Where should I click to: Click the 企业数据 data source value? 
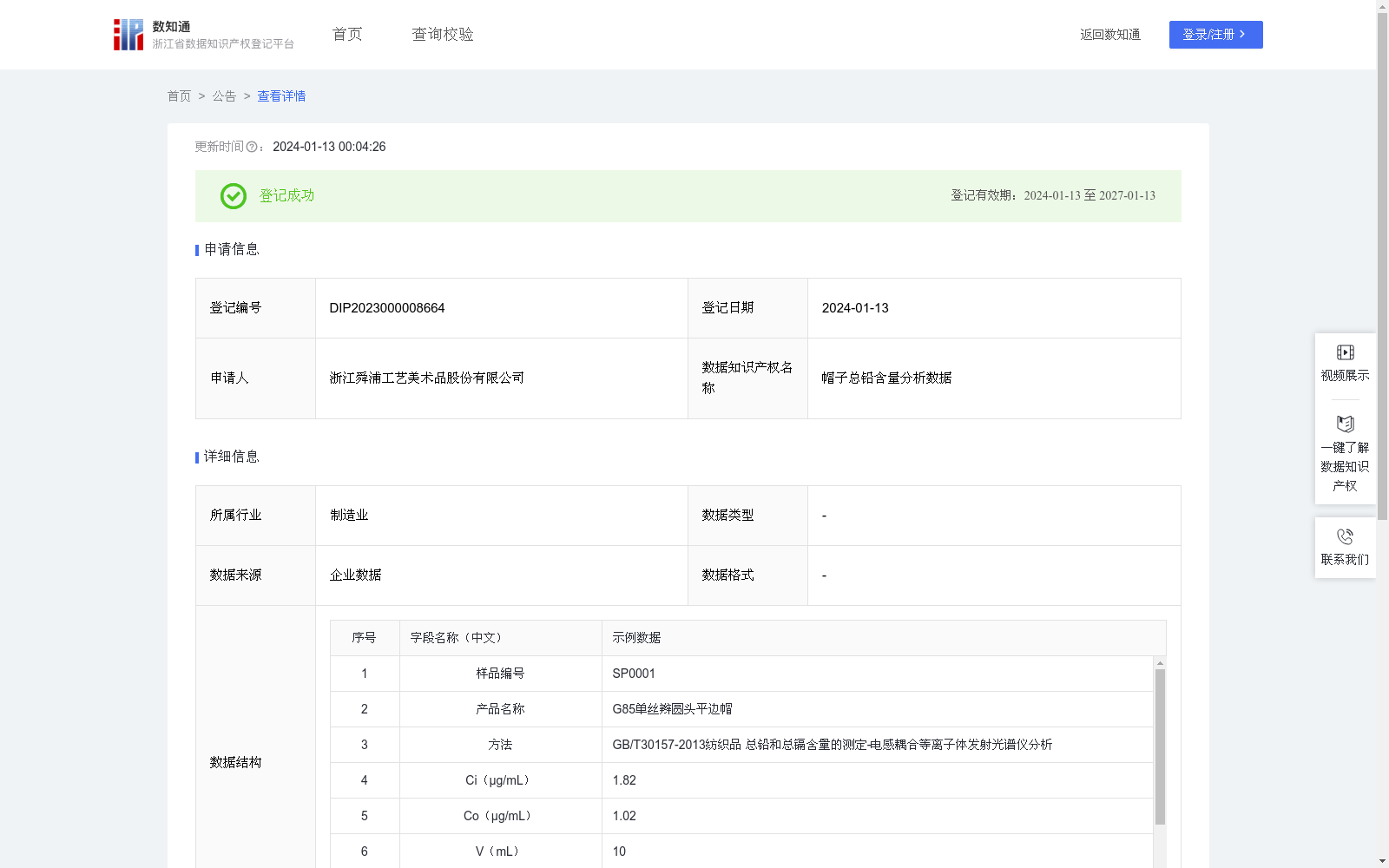[356, 575]
